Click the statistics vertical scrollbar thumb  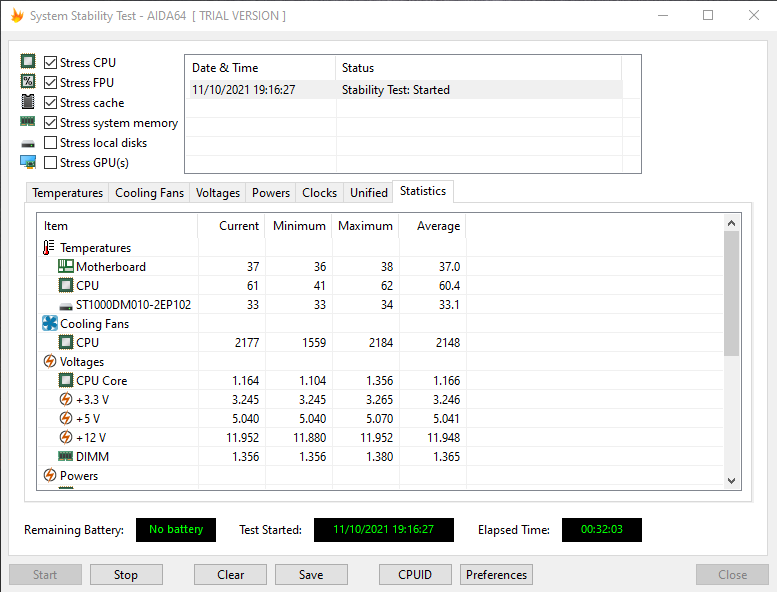[731, 293]
